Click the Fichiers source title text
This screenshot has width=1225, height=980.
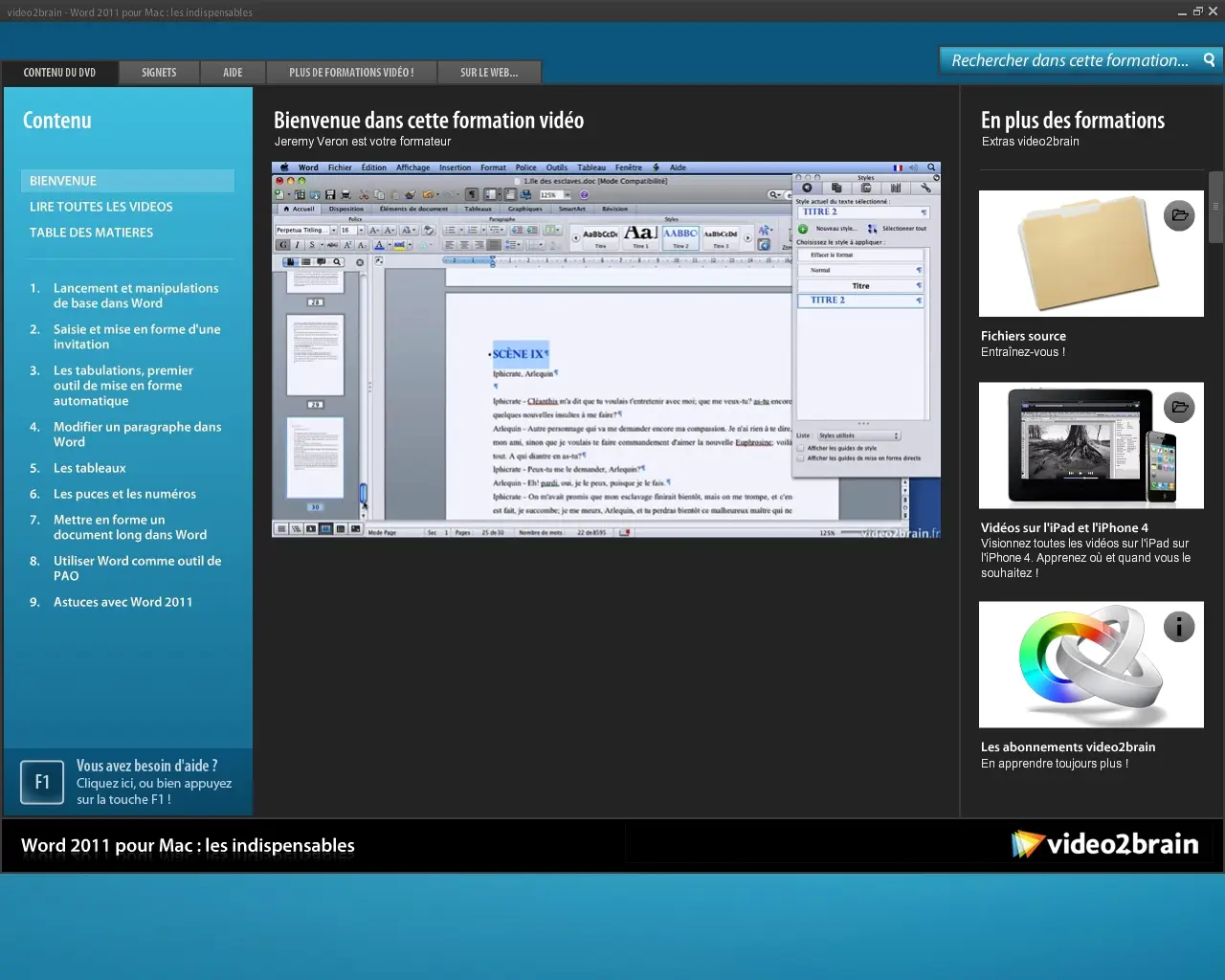pyautogui.click(x=1023, y=336)
